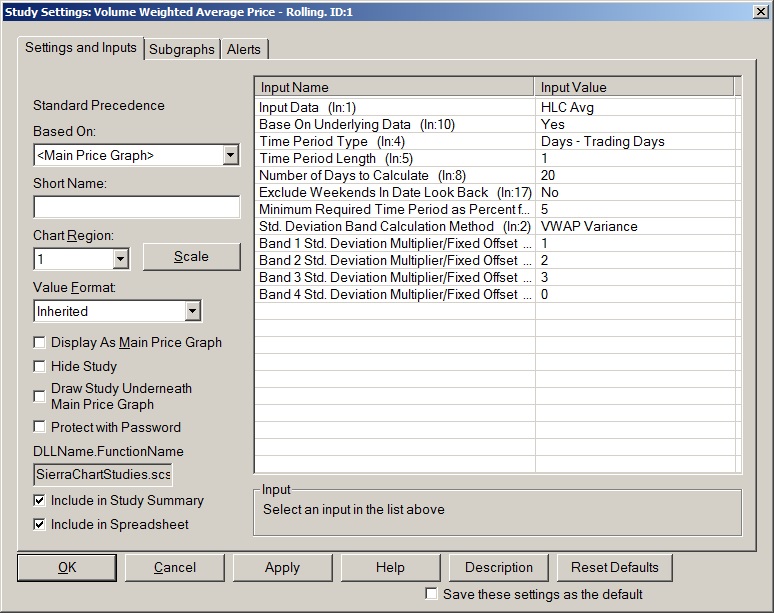774x613 pixels.
Task: Open the Chart Region dropdown
Action: point(121,259)
